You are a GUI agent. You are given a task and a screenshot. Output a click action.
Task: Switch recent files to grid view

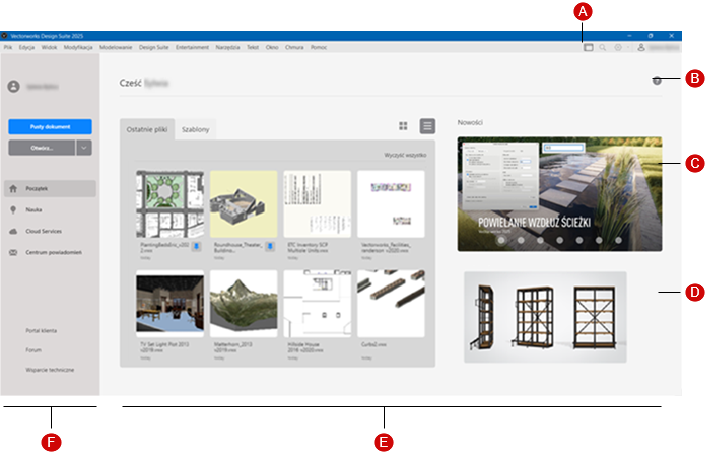pyautogui.click(x=404, y=126)
